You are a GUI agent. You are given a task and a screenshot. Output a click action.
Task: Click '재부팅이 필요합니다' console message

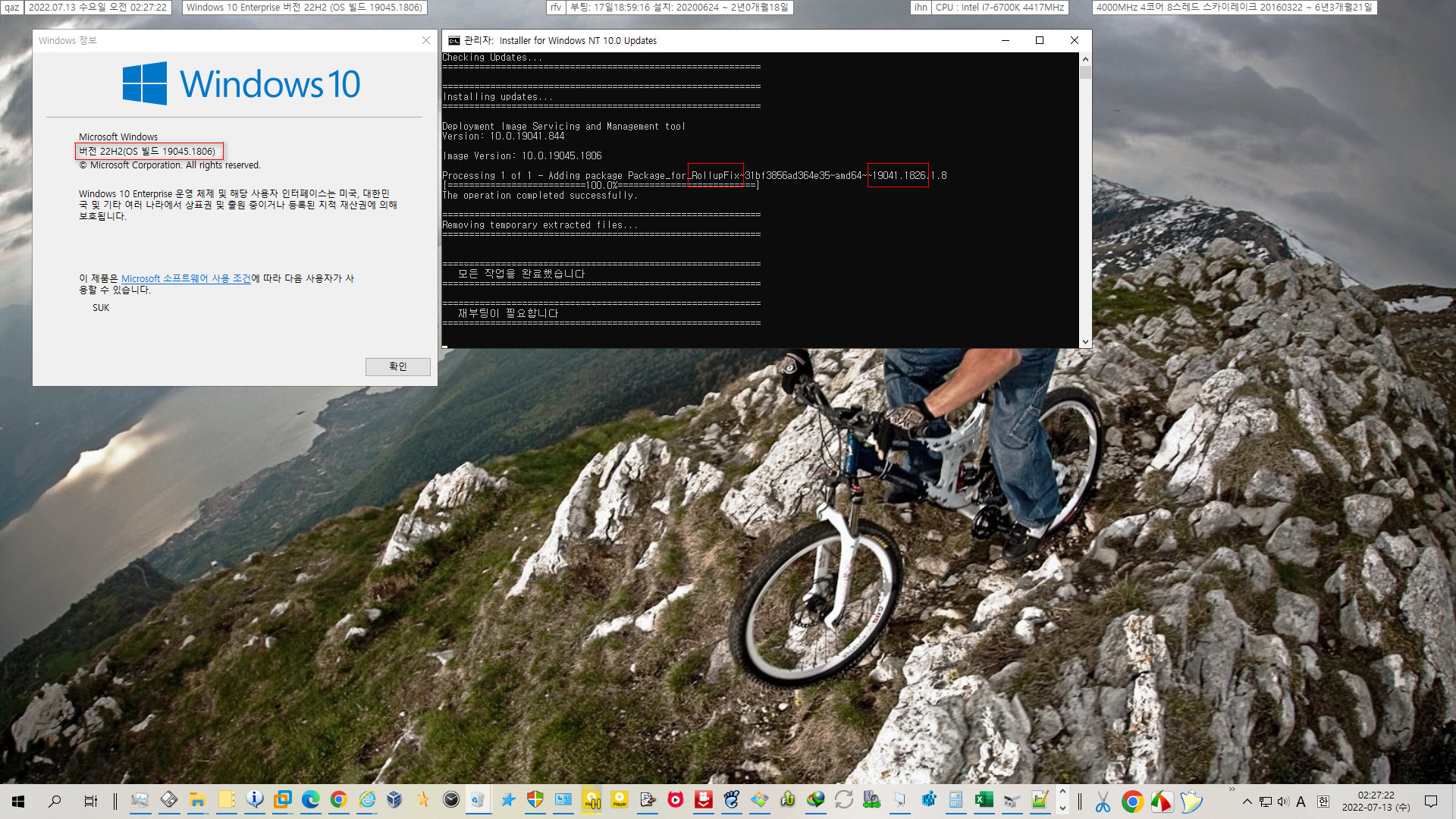pyautogui.click(x=508, y=313)
